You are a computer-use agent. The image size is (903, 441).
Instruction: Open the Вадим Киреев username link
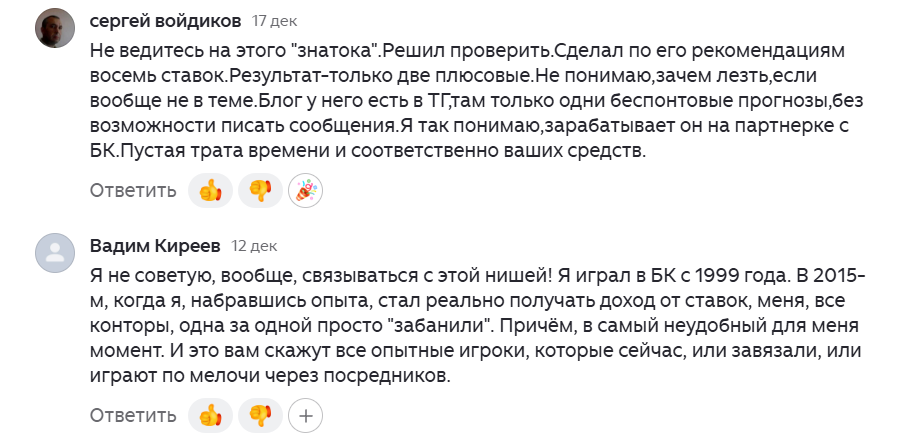click(x=154, y=245)
